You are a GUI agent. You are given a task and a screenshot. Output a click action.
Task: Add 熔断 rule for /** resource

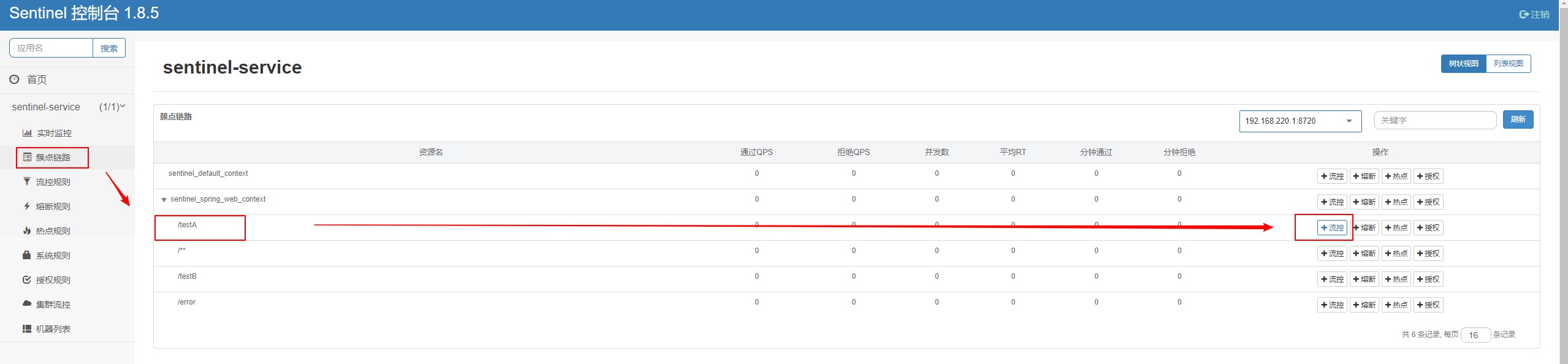pyautogui.click(x=1364, y=254)
